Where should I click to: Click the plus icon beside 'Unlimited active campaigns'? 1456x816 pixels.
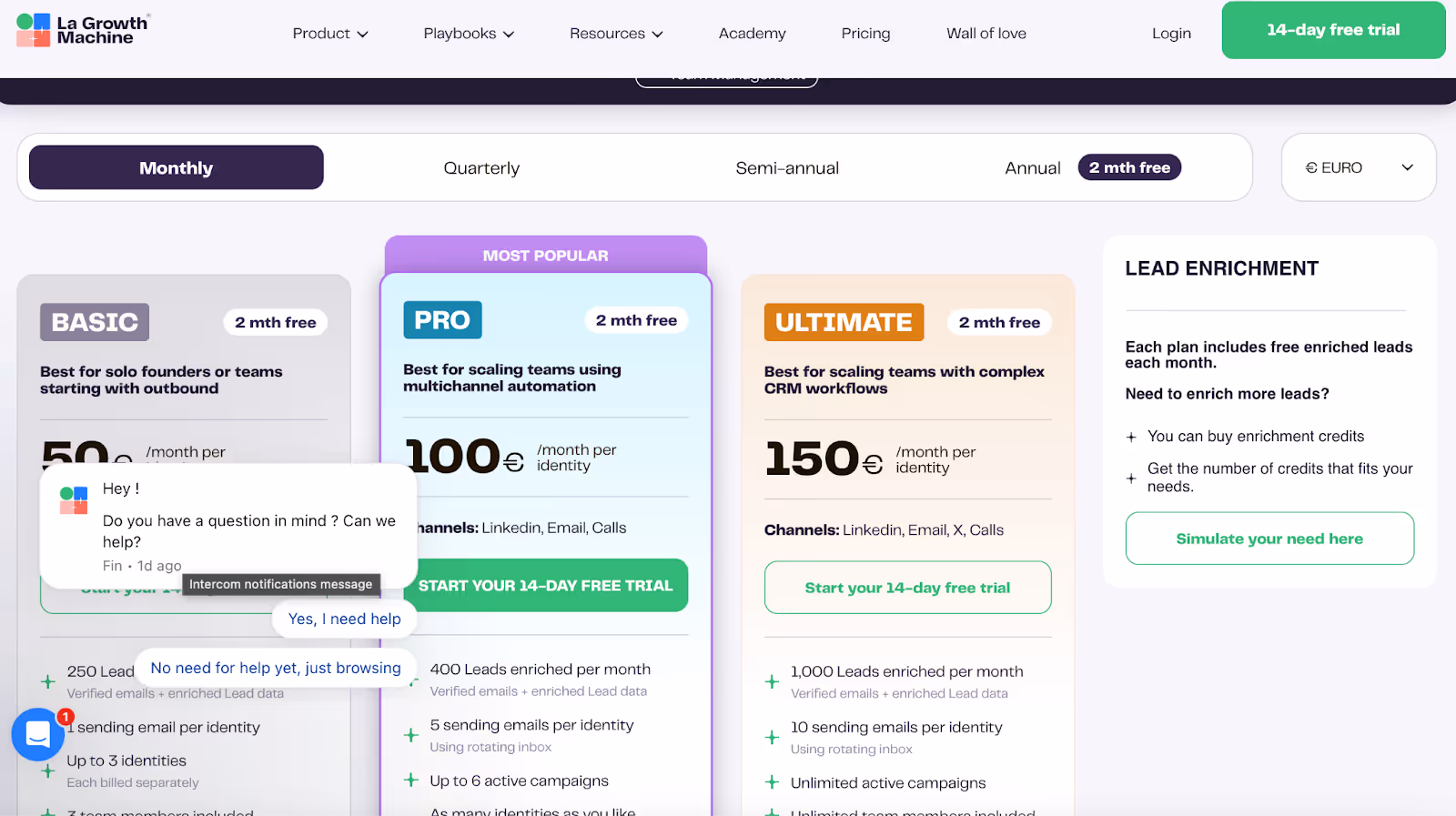click(x=772, y=782)
